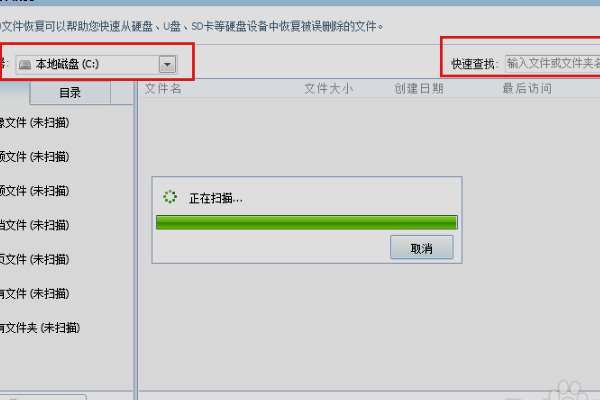This screenshot has width=600, height=400.
Task: Select the fourth 文件 (未扫描) list entry
Action: point(34,225)
